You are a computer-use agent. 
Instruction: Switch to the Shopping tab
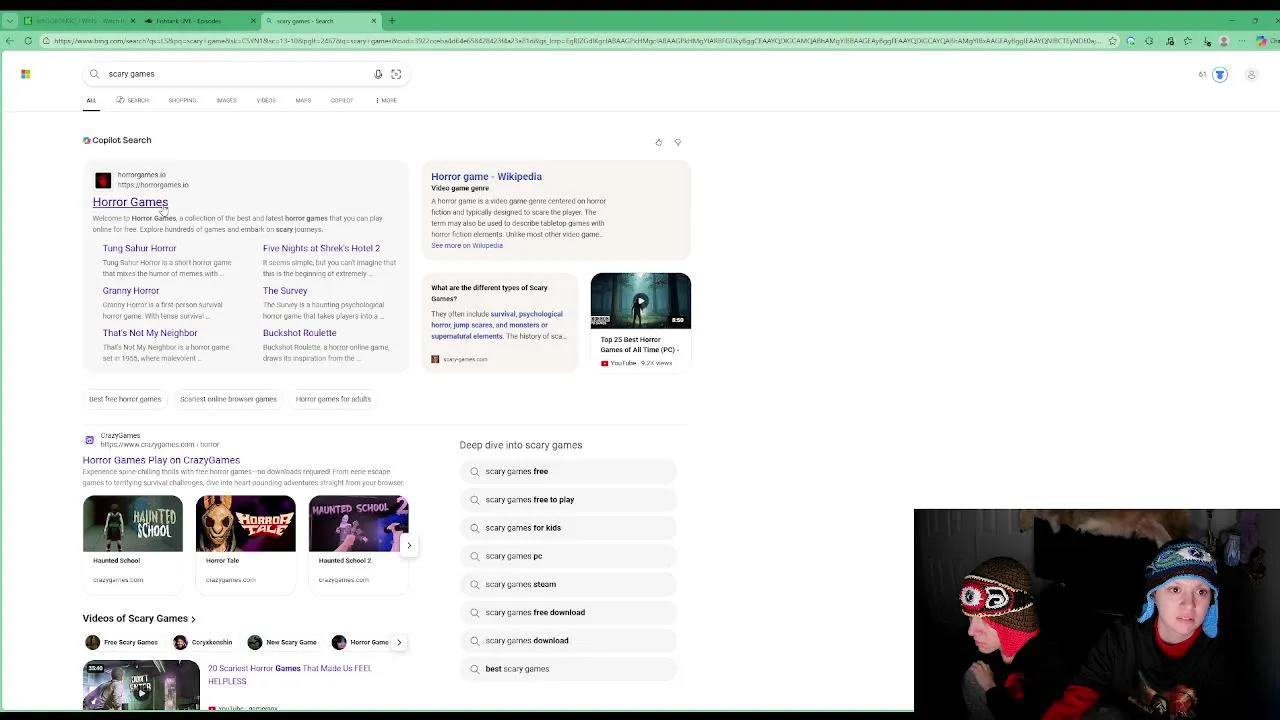click(182, 100)
